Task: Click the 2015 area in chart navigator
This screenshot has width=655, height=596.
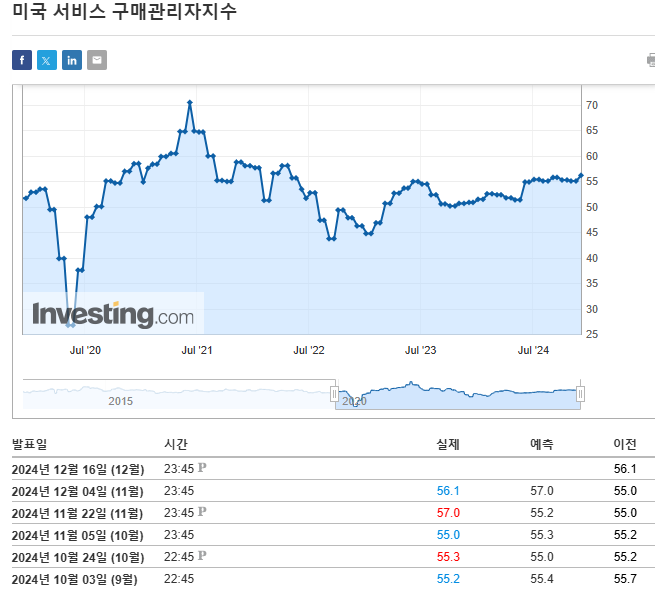Action: click(120, 399)
